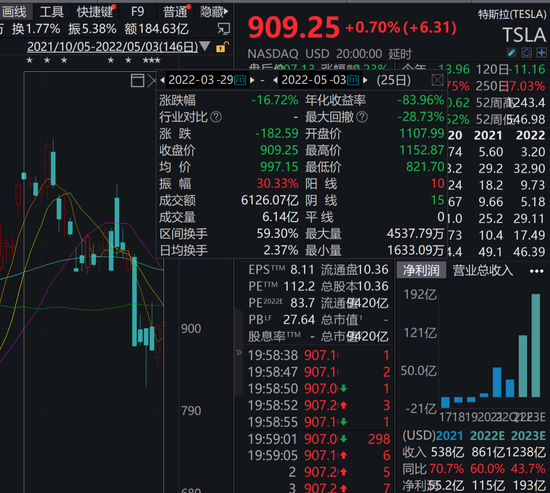
Task: Click the 19:59:01 trade row with 298 volume
Action: (319, 439)
